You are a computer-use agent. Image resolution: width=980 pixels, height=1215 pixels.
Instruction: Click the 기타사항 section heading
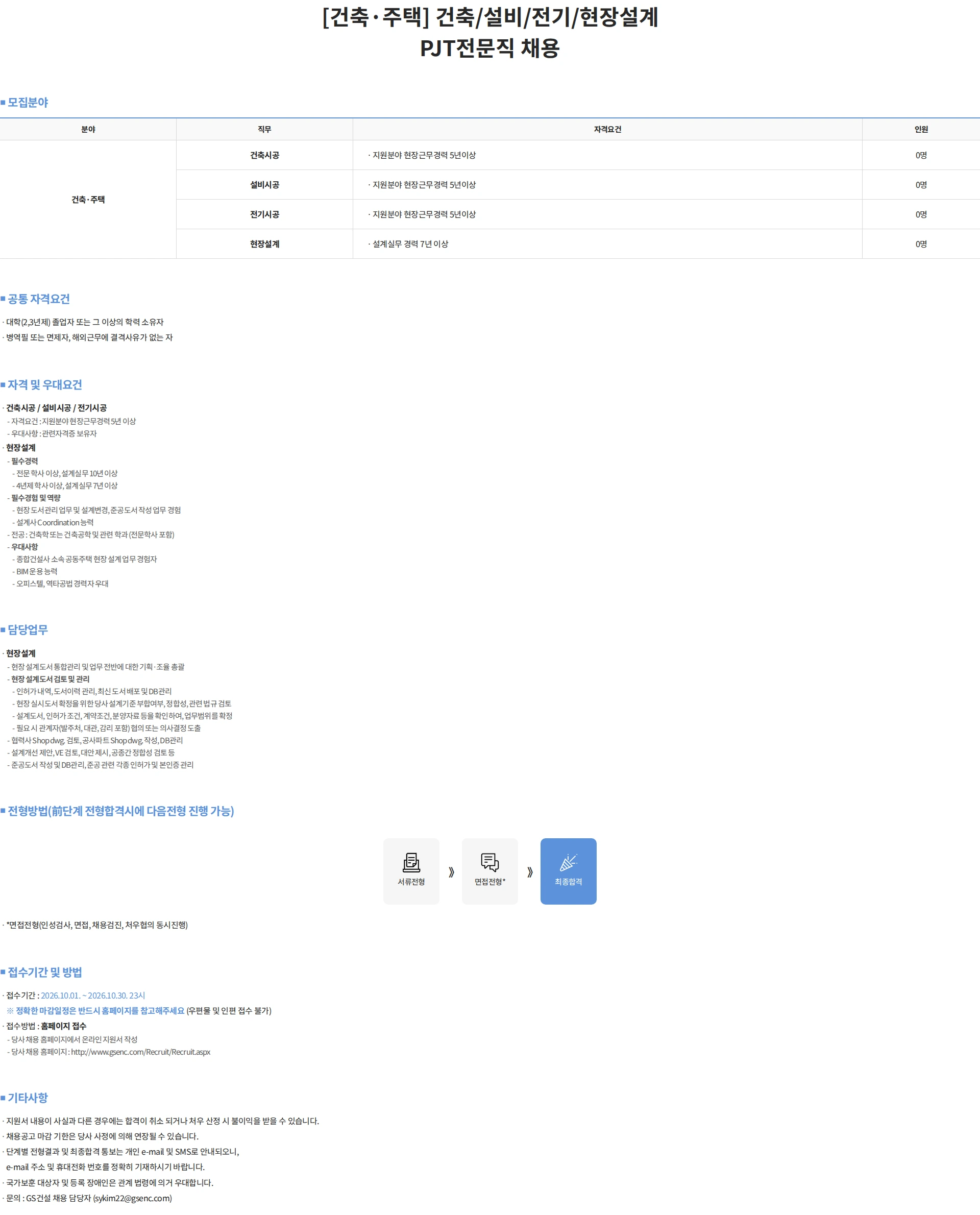click(28, 1098)
